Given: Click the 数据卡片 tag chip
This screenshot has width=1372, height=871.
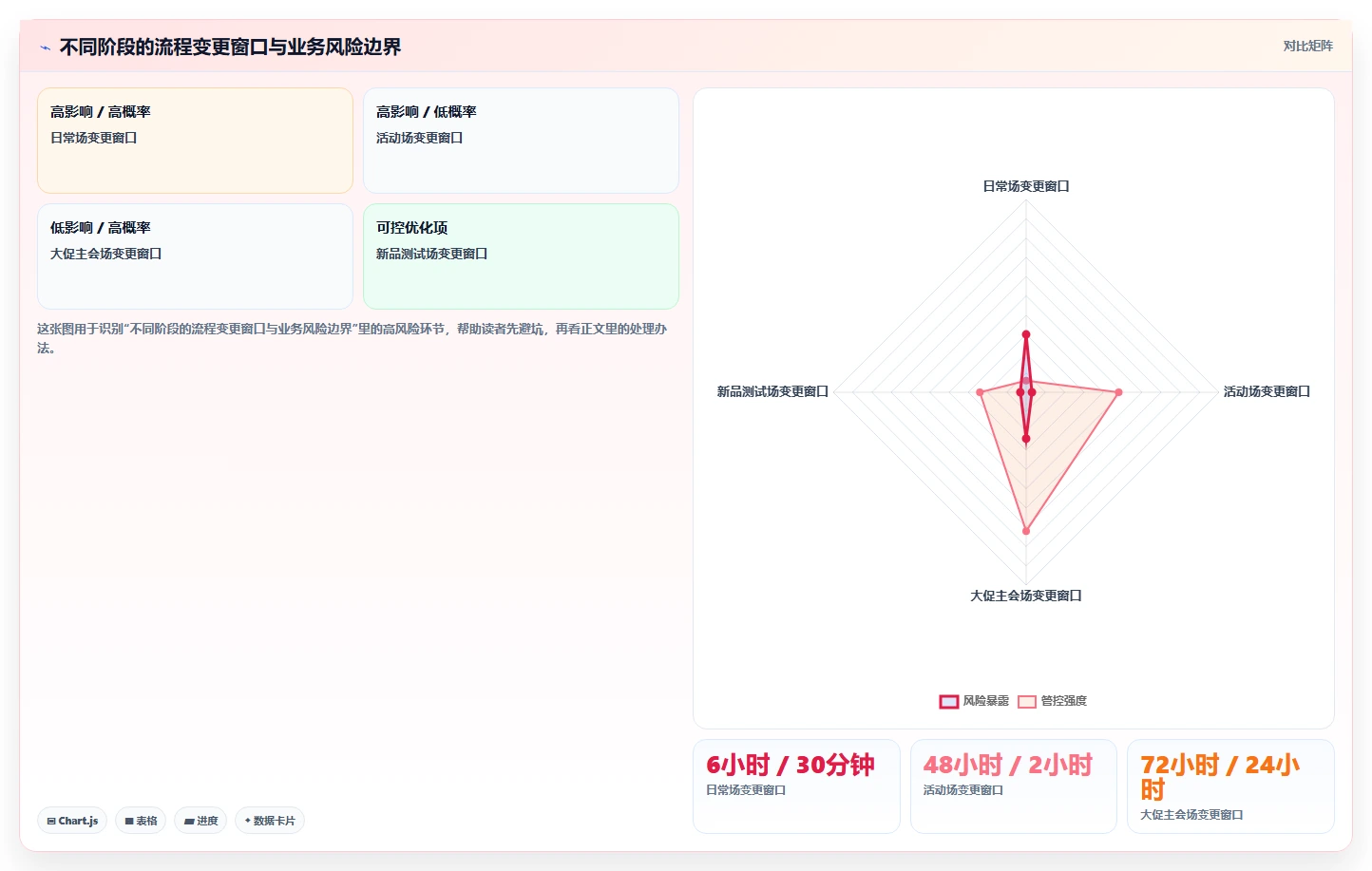Looking at the screenshot, I should [x=270, y=821].
